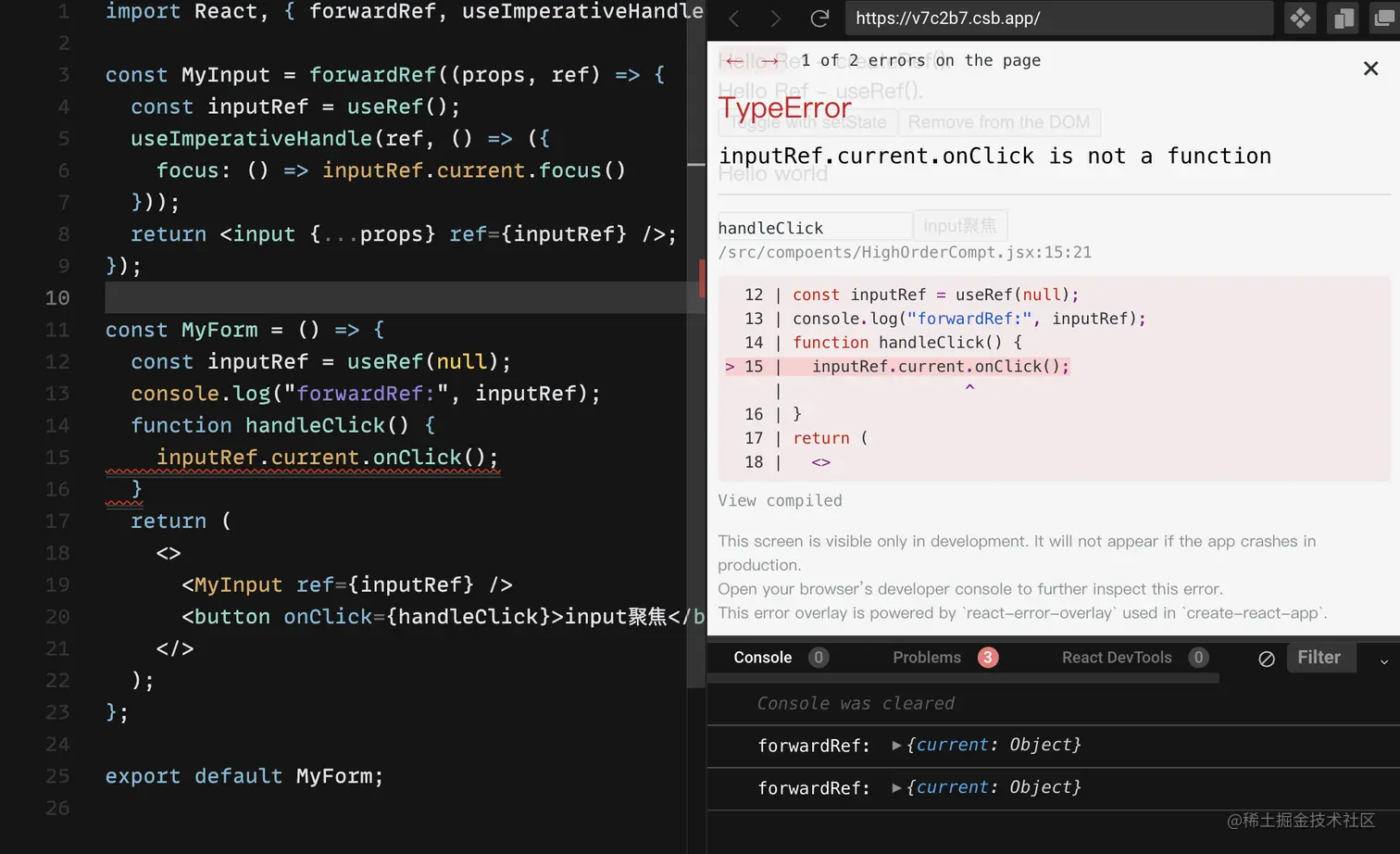Screen dimensions: 1400x854
Task: Open the Problems tab
Action: click(927, 658)
